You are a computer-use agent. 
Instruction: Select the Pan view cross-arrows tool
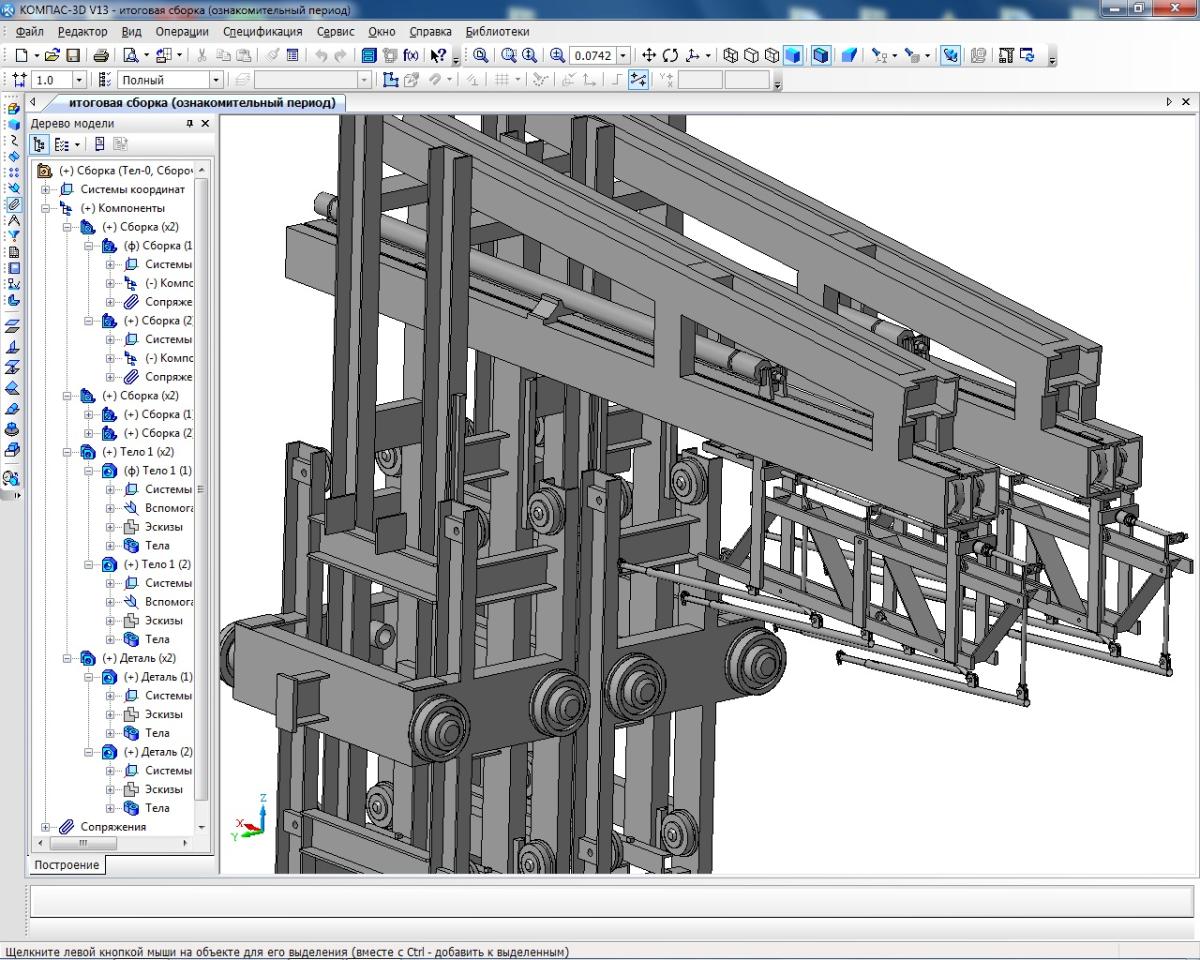[648, 56]
